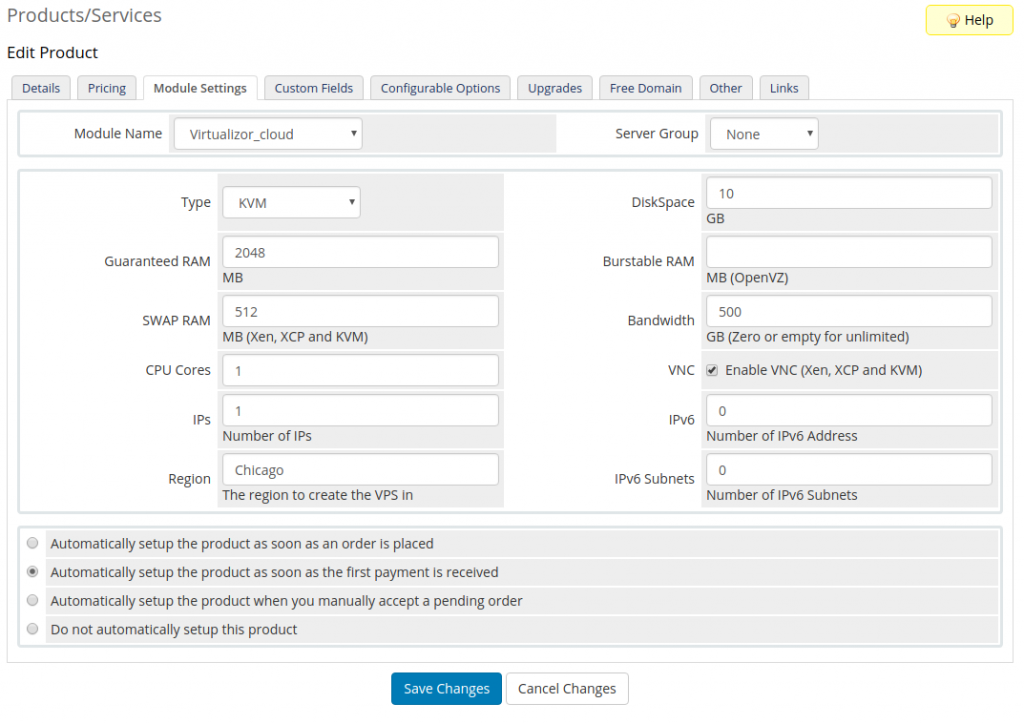Open the Other tab
The image size is (1024, 724).
coord(726,88)
